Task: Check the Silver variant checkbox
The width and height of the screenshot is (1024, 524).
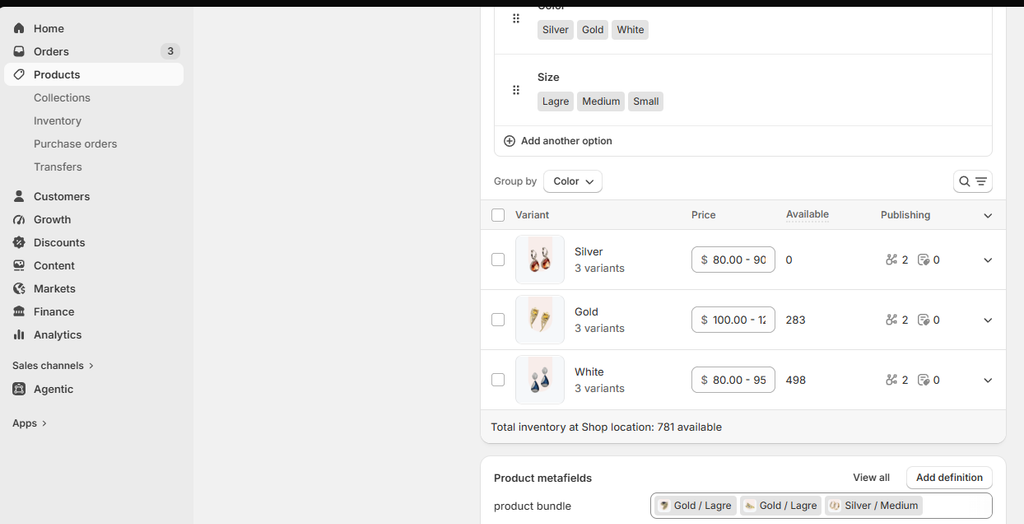Action: 498,259
